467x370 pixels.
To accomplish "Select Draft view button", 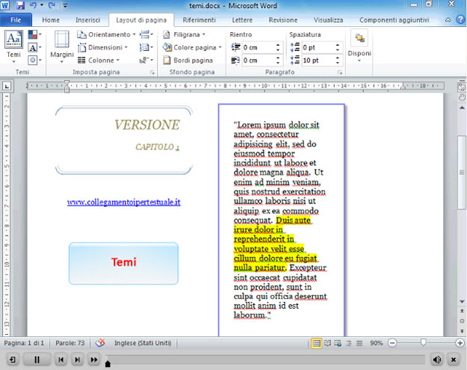I will tap(359, 343).
